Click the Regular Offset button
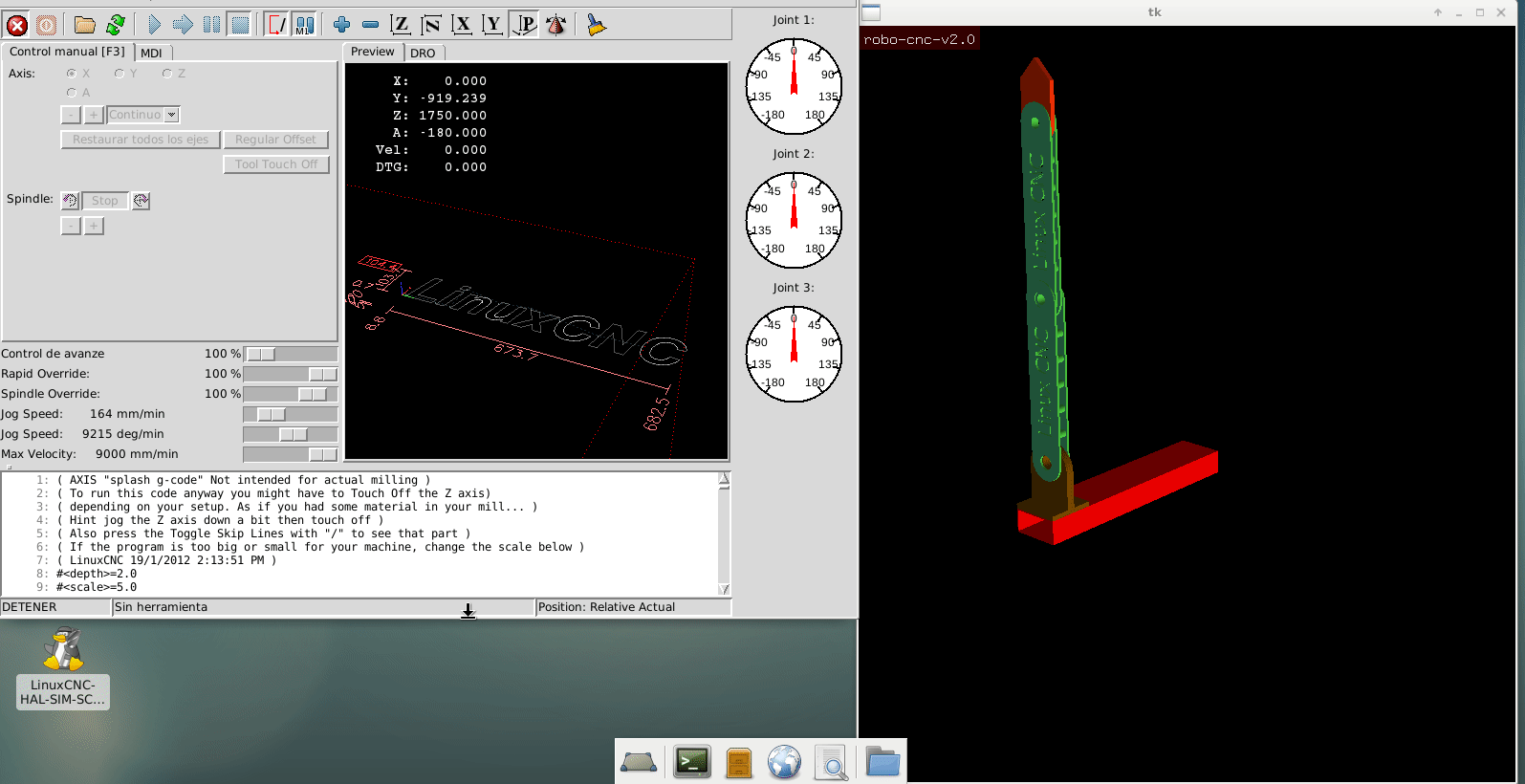The image size is (1525, 784). [275, 140]
